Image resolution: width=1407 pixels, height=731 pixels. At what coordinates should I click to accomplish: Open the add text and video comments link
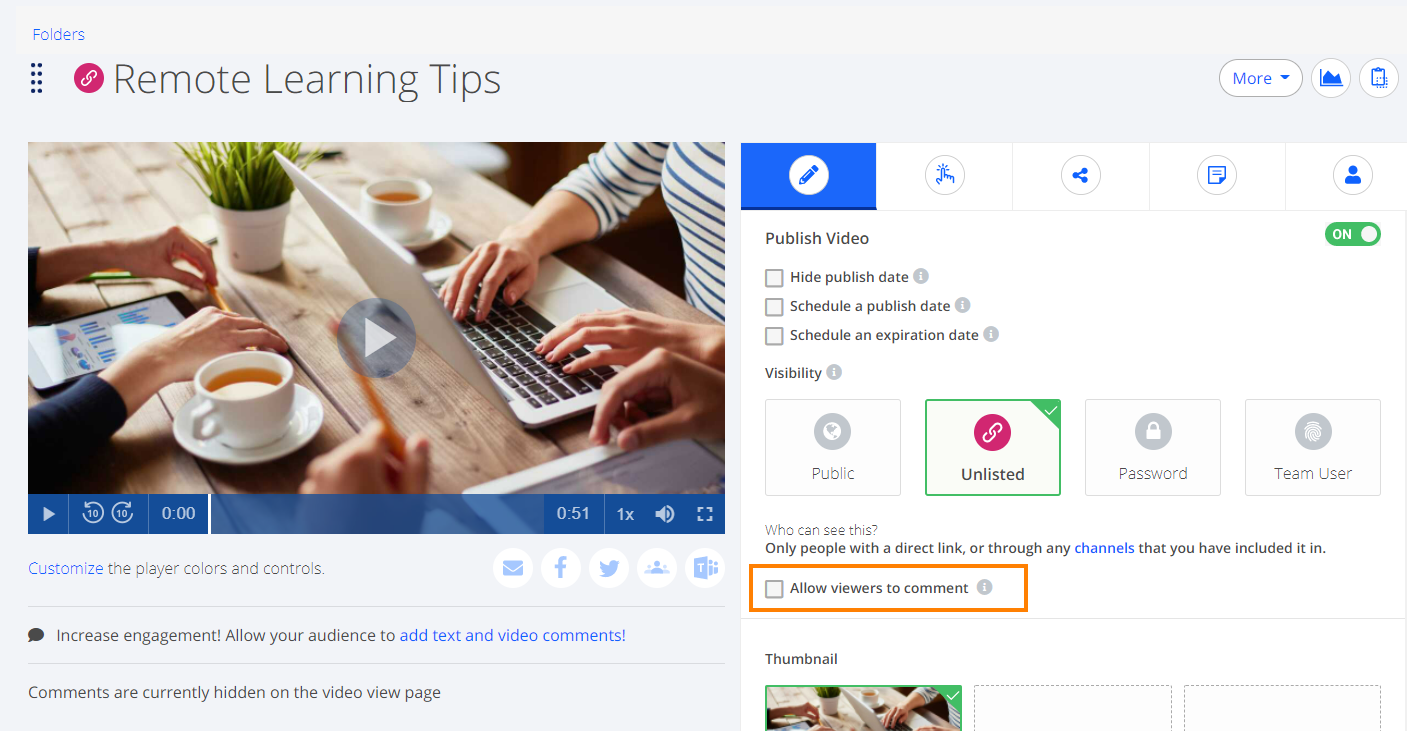click(x=512, y=635)
